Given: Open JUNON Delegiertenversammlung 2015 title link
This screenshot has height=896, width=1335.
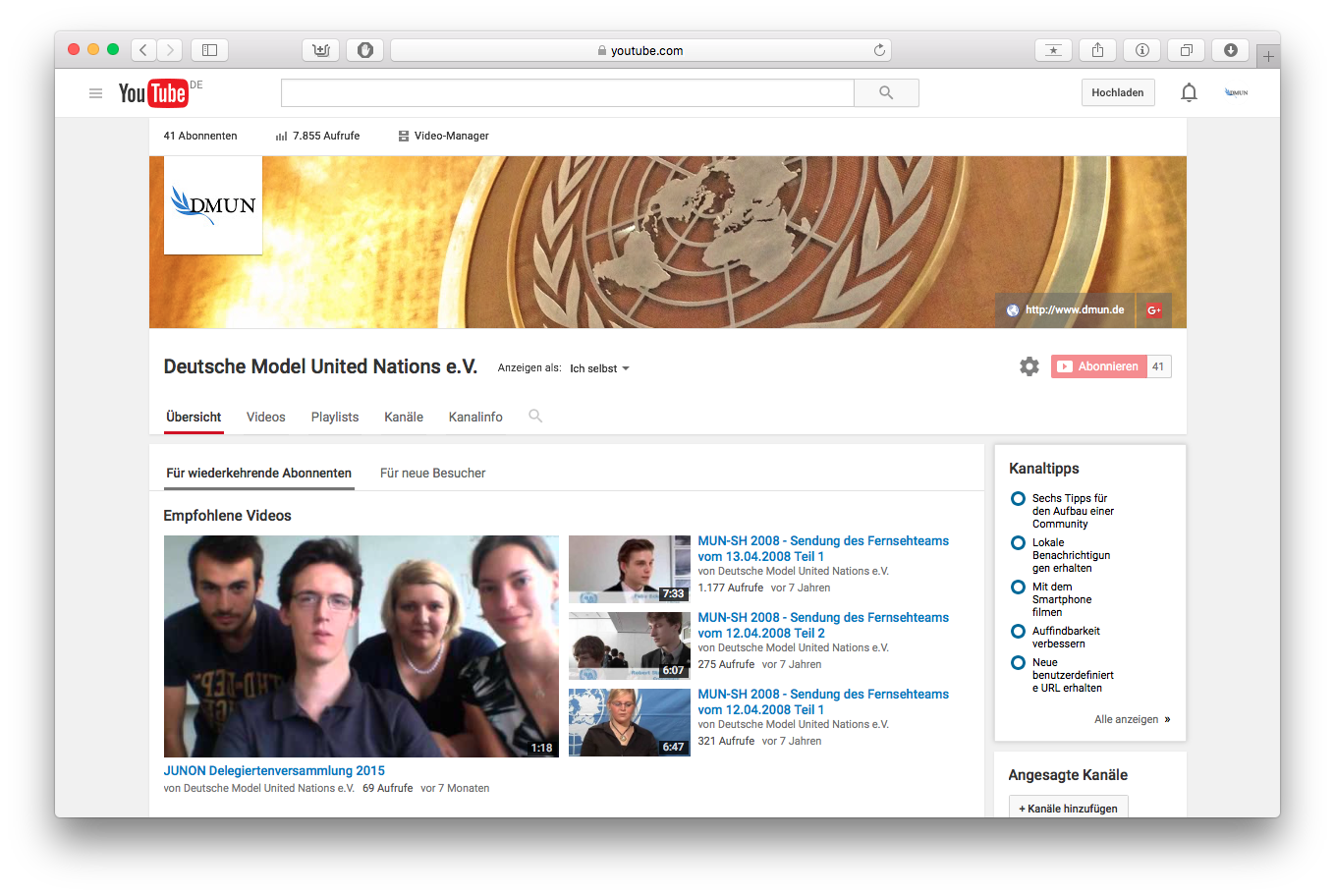Looking at the screenshot, I should [x=274, y=771].
